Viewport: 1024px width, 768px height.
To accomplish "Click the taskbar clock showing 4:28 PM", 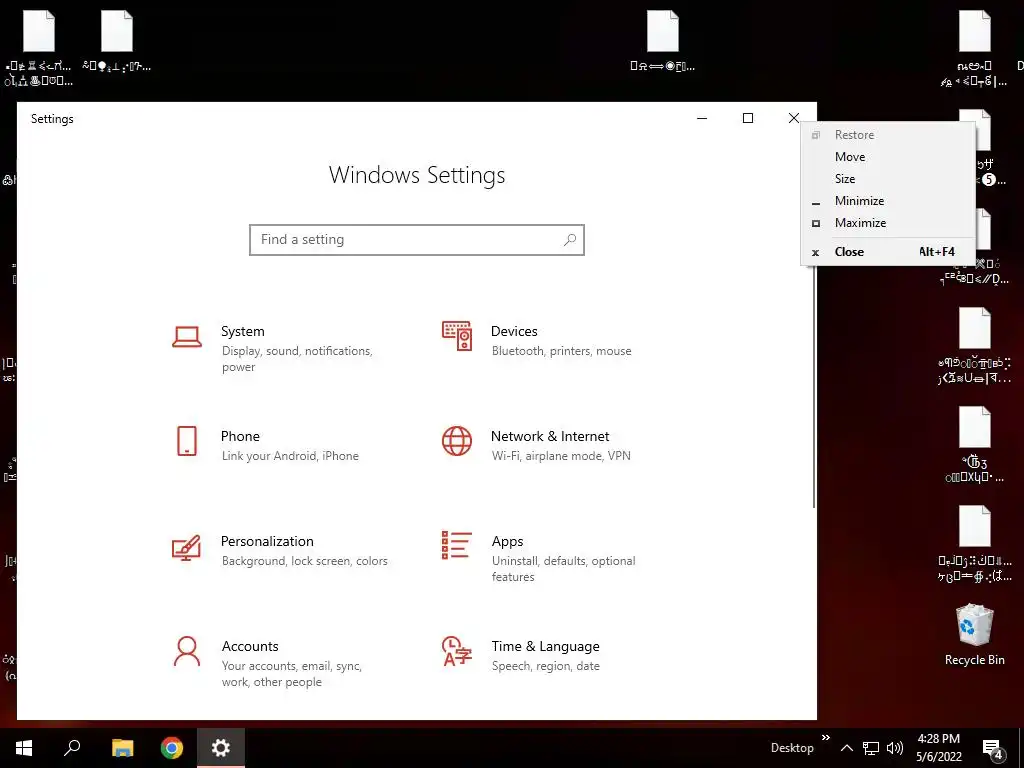I will click(938, 748).
